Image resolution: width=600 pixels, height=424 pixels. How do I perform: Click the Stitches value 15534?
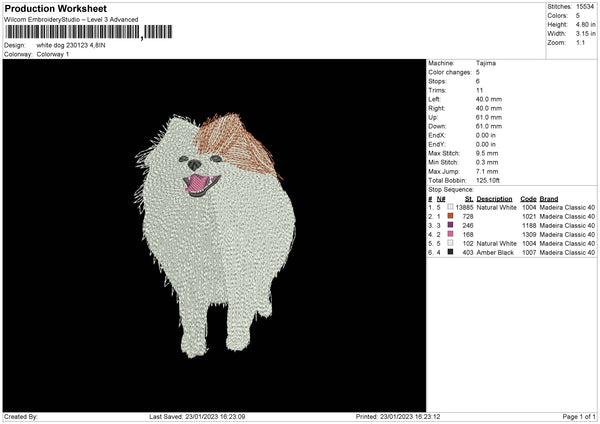point(585,7)
